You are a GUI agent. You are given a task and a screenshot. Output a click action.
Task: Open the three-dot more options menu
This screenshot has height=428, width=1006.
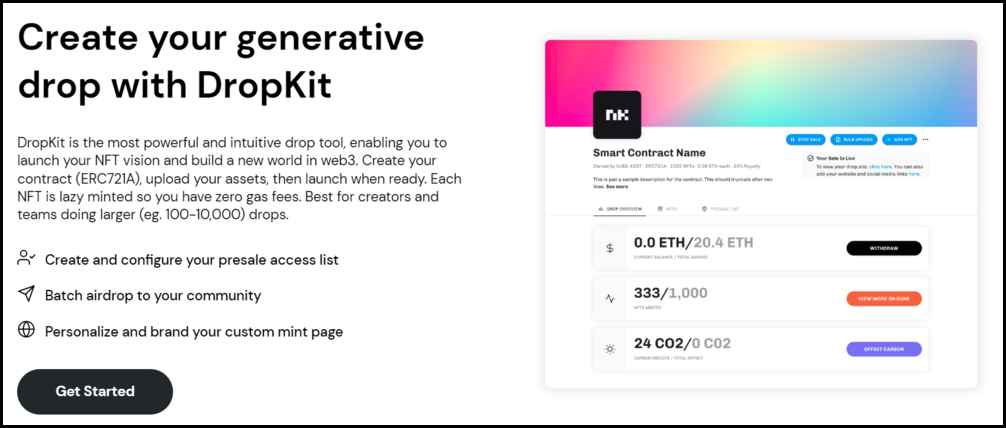point(926,139)
